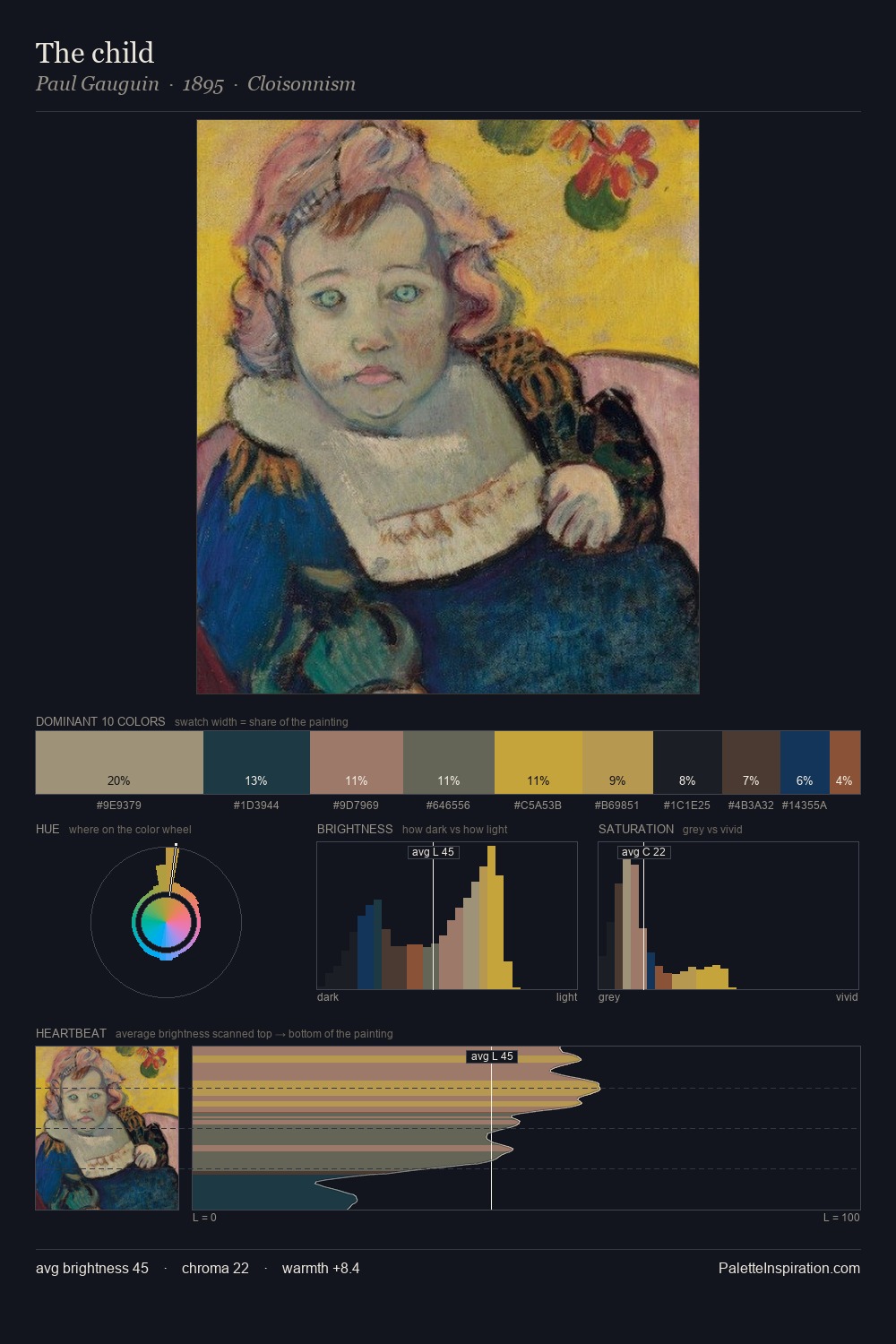
Task: Click the artist name Paul Gauguin
Action: coord(98,84)
